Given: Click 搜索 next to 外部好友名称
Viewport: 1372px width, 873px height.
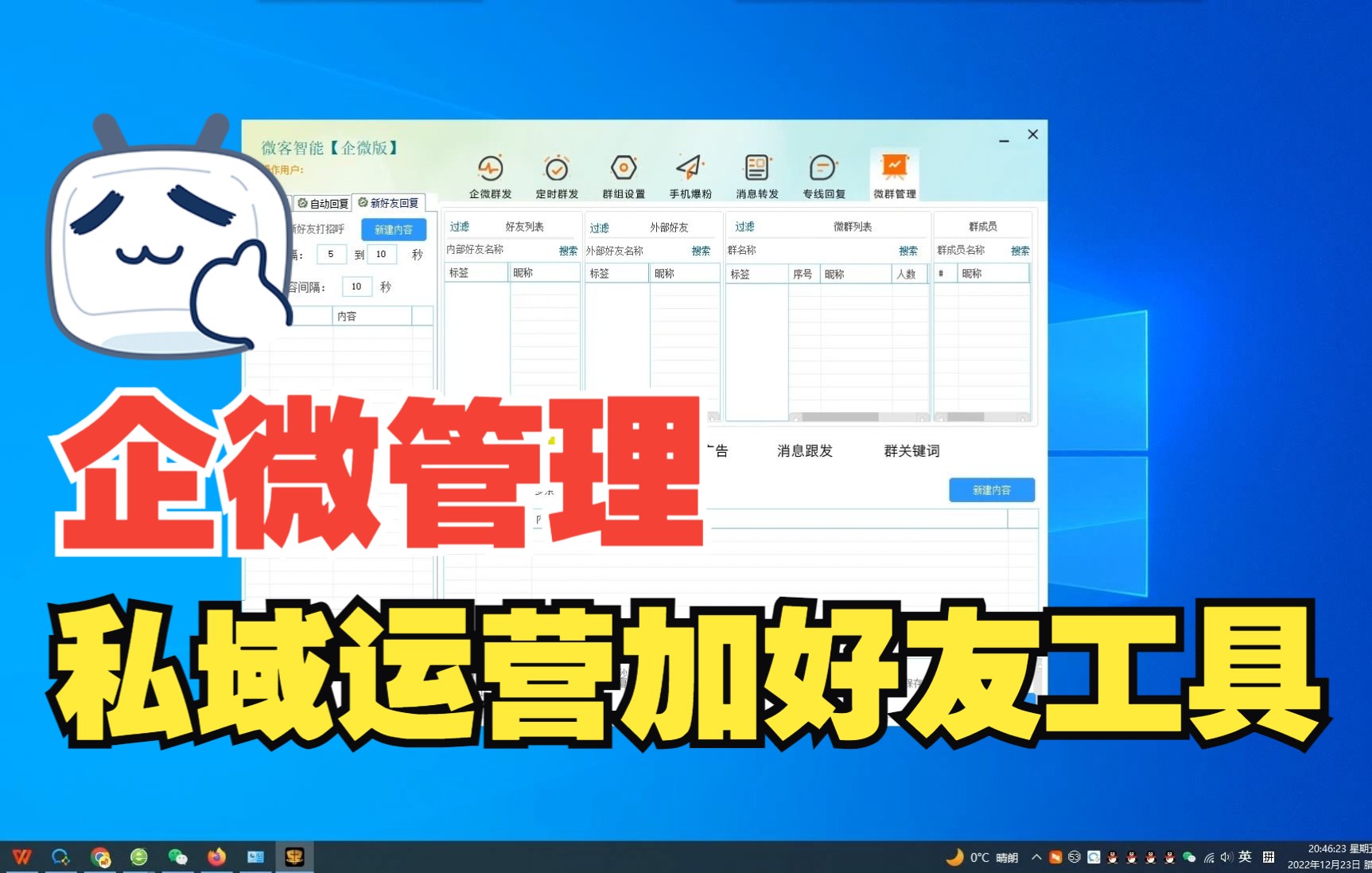Looking at the screenshot, I should tap(701, 251).
